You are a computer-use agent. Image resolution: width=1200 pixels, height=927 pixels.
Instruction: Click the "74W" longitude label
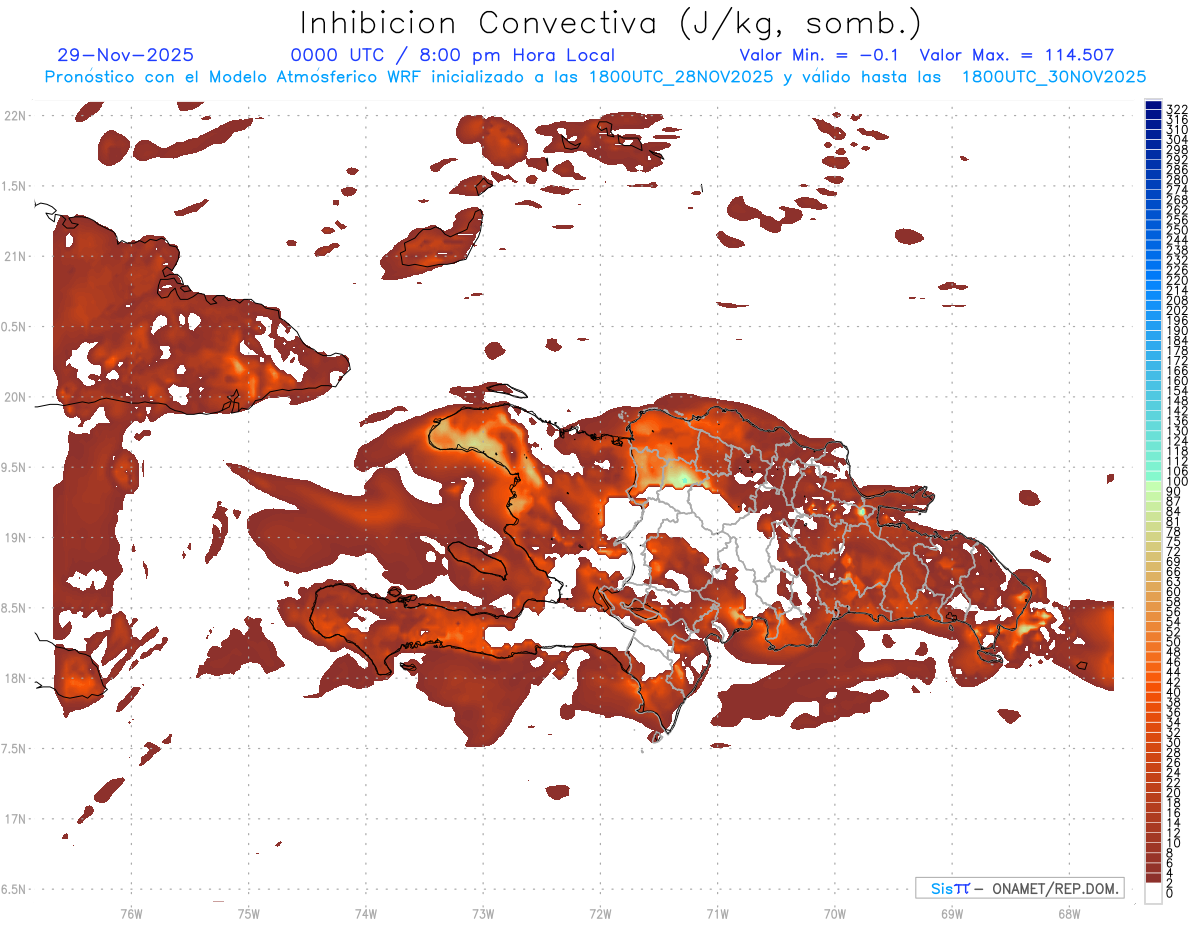pyautogui.click(x=365, y=913)
